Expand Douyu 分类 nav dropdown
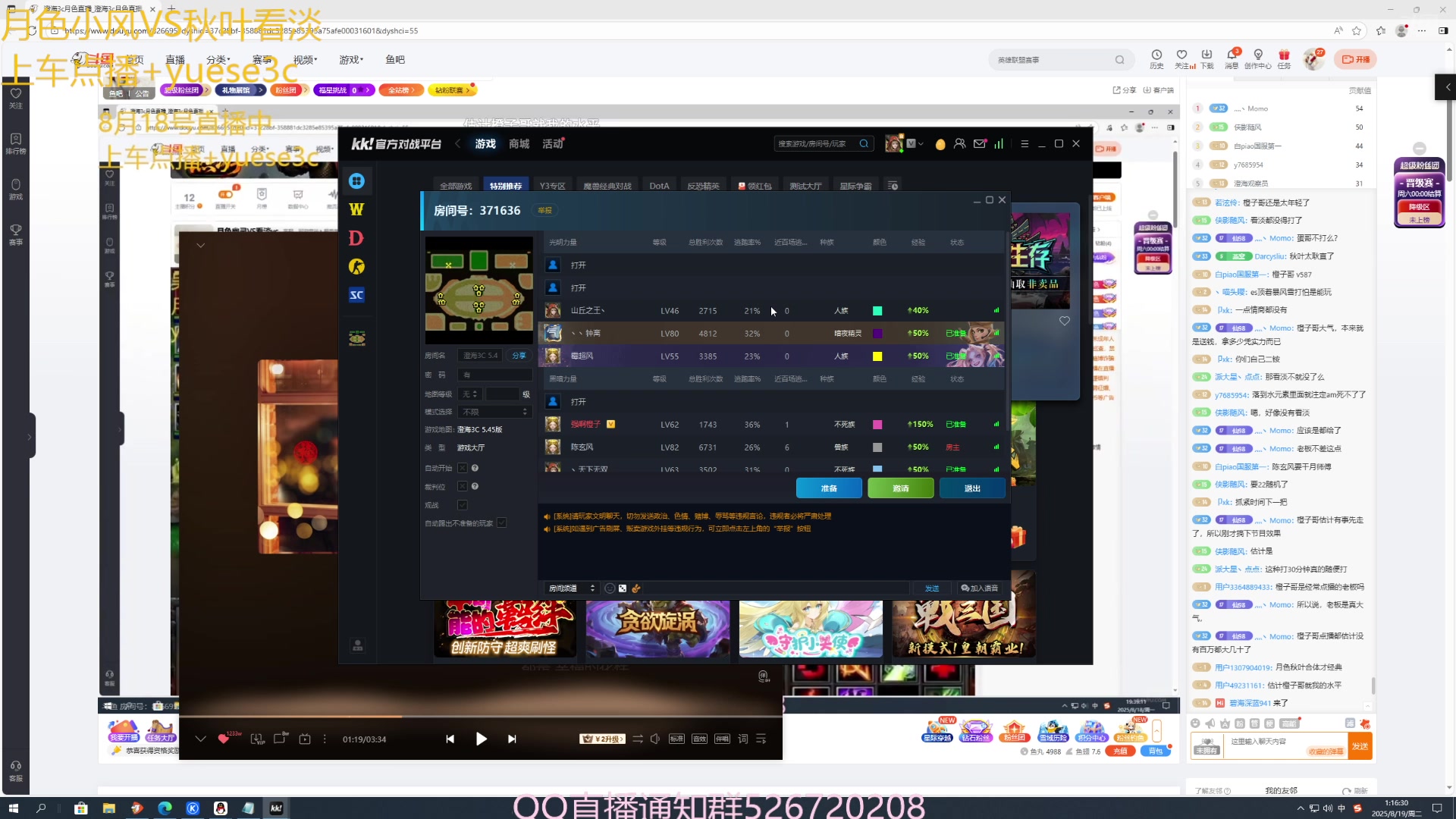 click(x=218, y=60)
